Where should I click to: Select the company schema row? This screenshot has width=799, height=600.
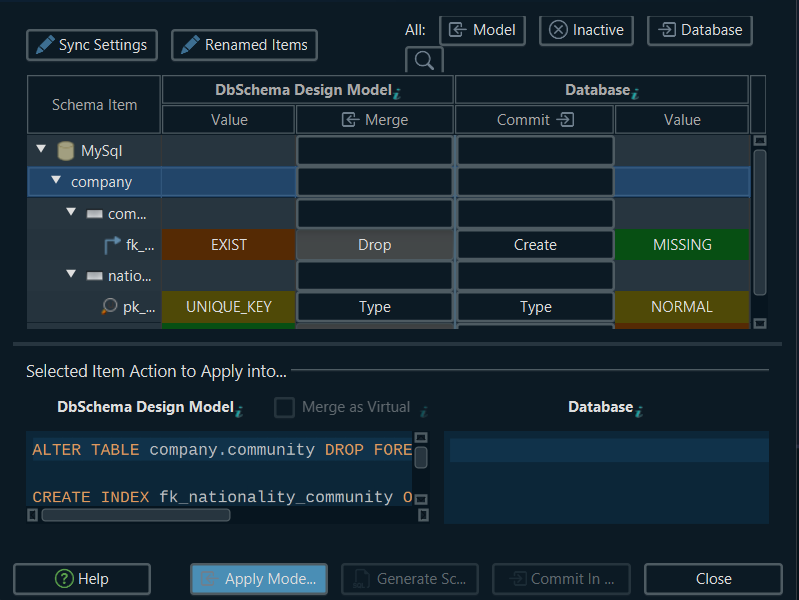click(x=389, y=182)
